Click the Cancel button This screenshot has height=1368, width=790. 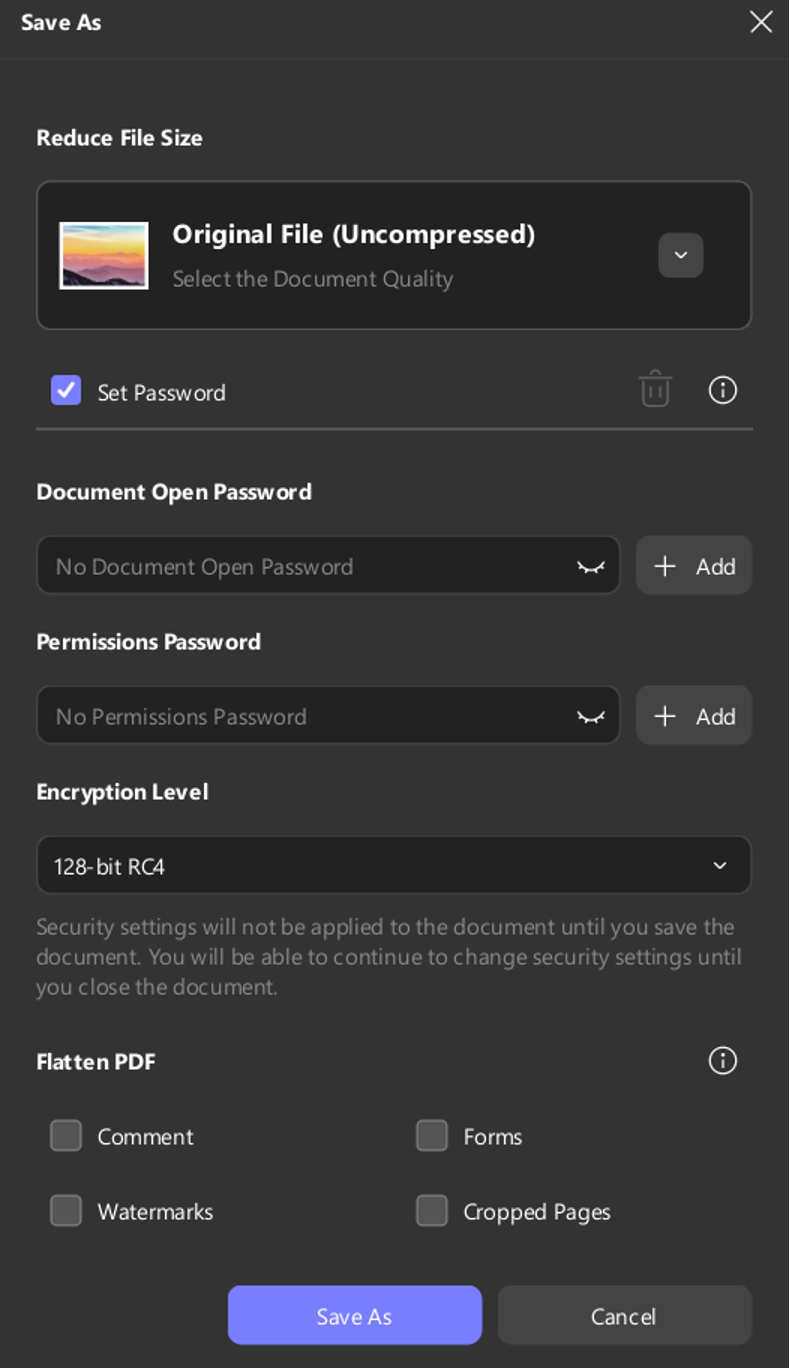[624, 1316]
